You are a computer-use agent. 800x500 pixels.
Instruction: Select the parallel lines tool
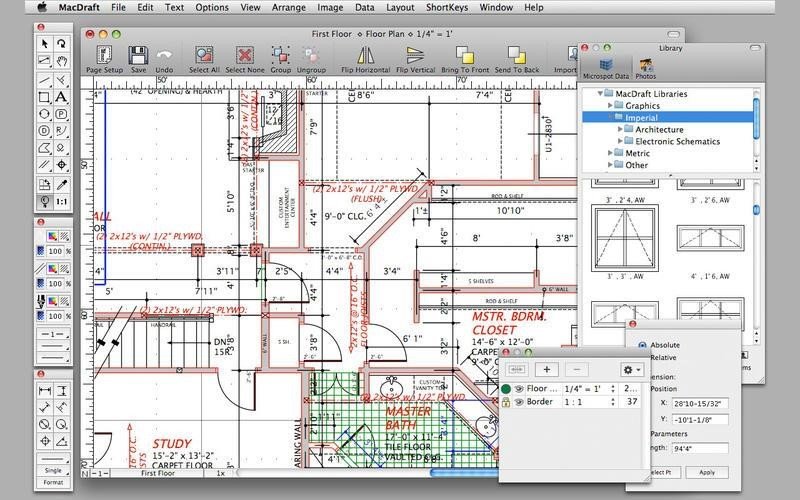(x=45, y=165)
